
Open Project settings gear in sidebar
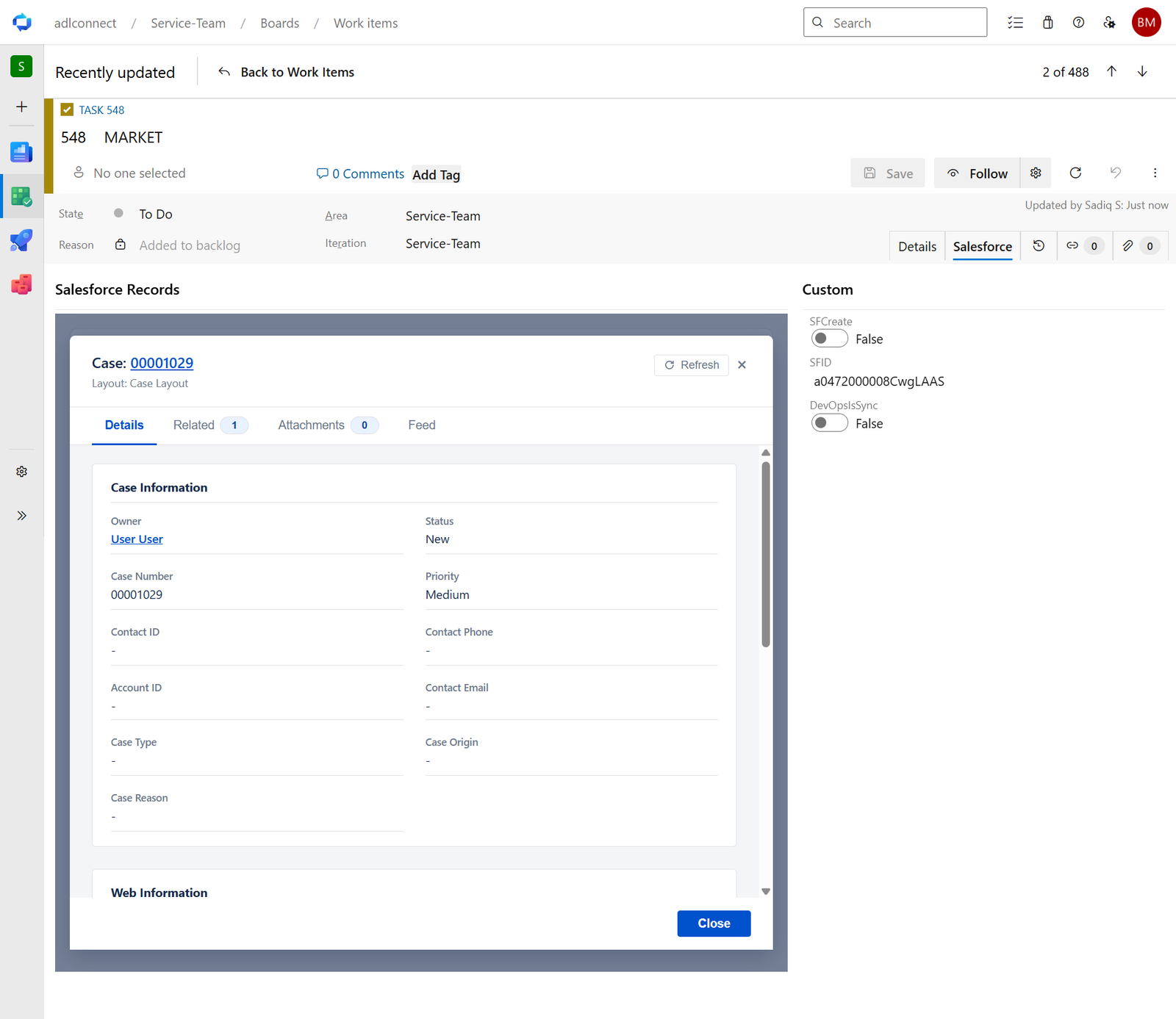point(21,472)
